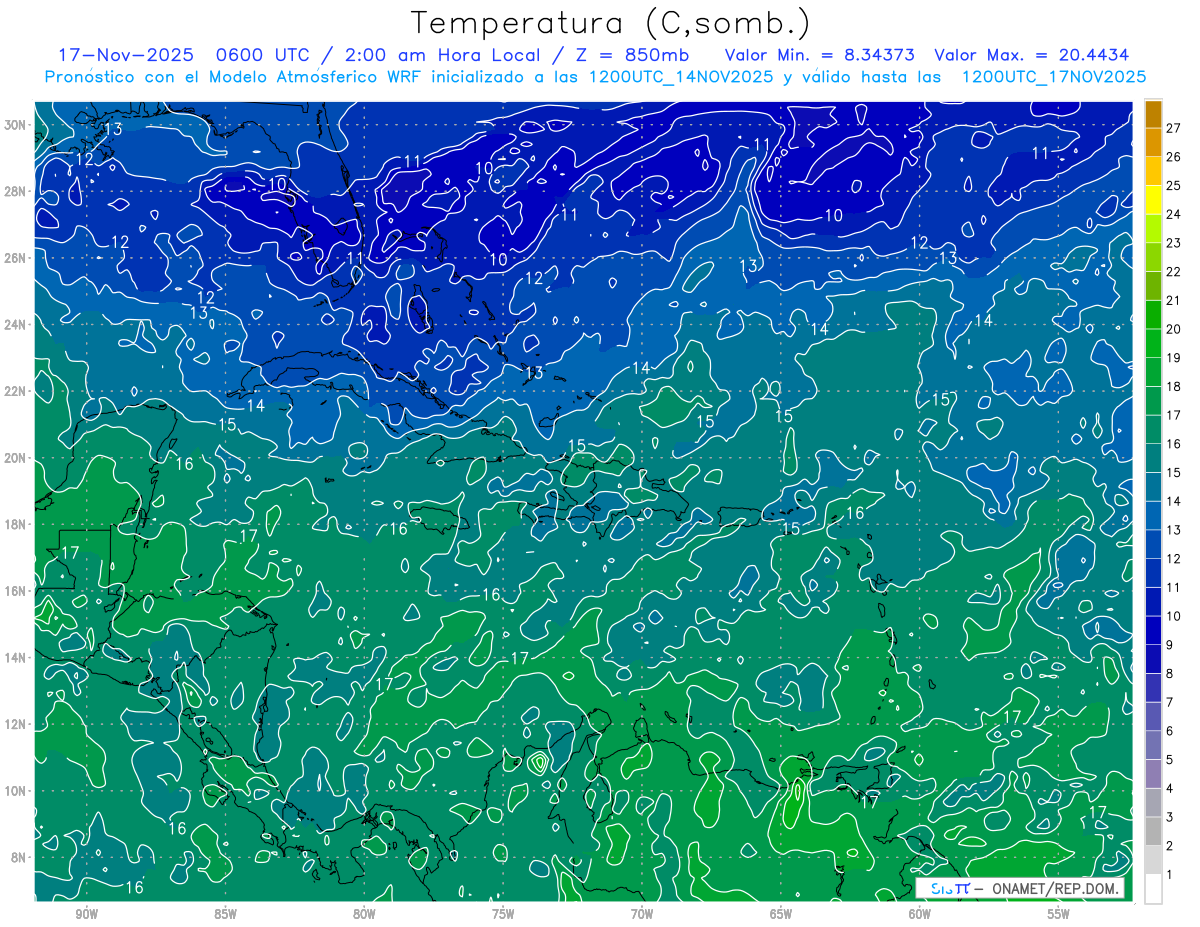Click the blue swatch between 12 and 13
This screenshot has height=927, width=1200.
click(x=1153, y=544)
